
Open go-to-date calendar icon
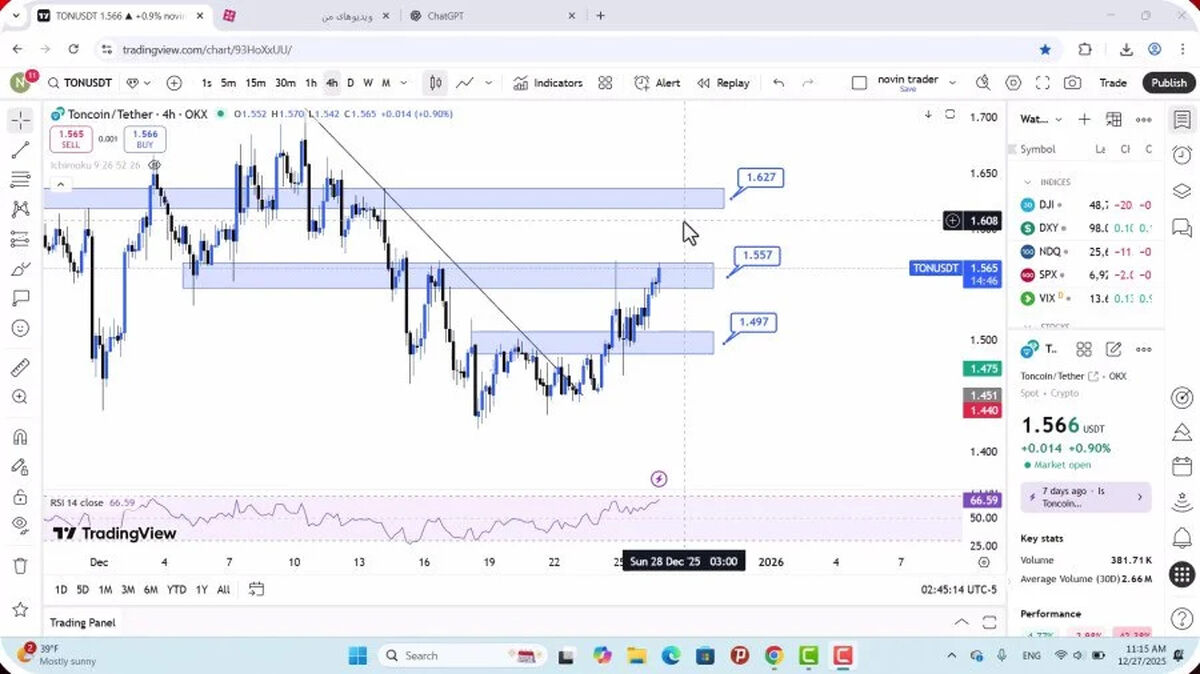pos(256,589)
